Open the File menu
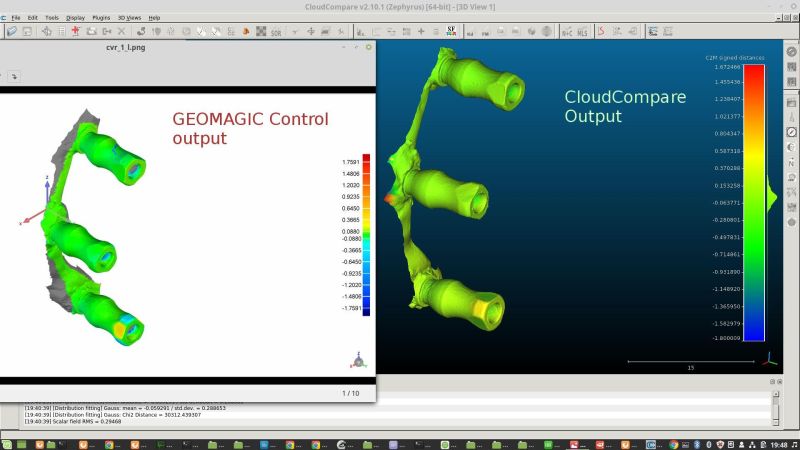The height and width of the screenshot is (450, 800). [x=16, y=17]
